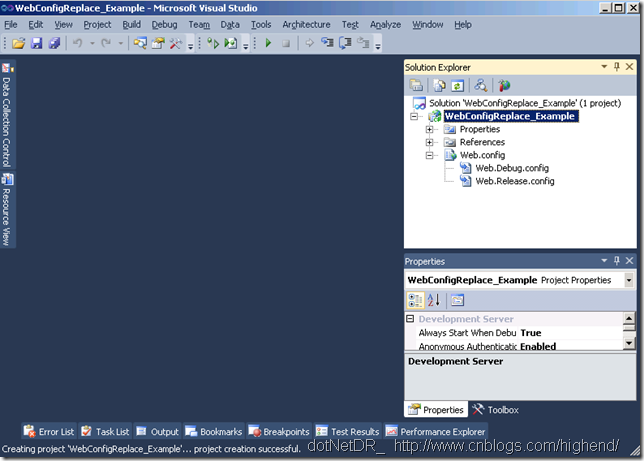
Task: Open the Build menu
Action: 131,25
